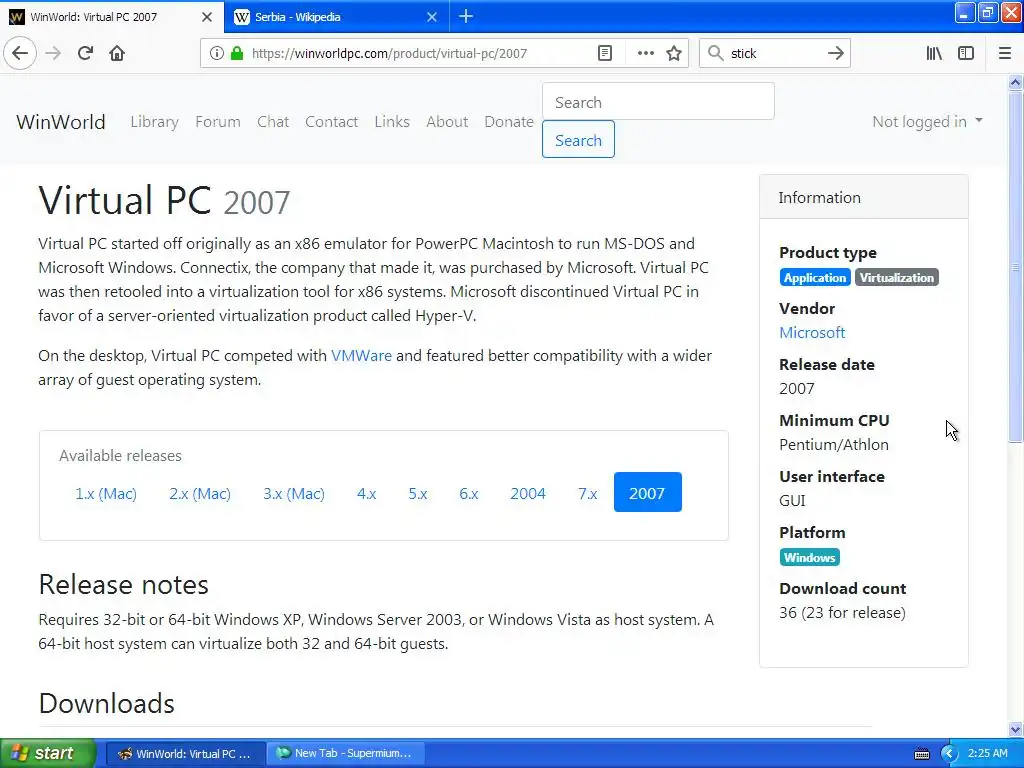Focus the browser search box containing stick
1024x768 pixels.
pyautogui.click(x=775, y=54)
